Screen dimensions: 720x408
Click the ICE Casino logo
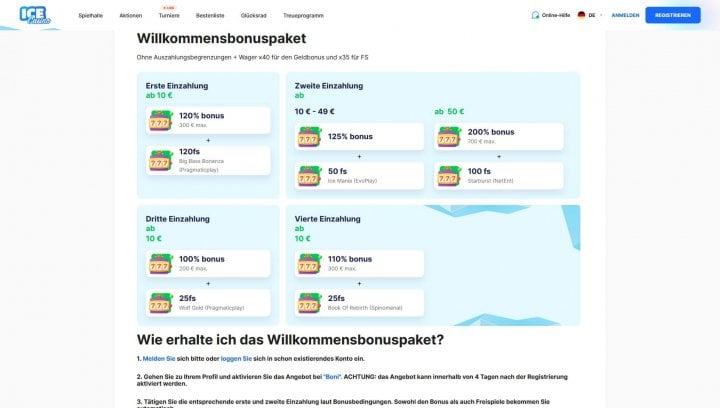pyautogui.click(x=34, y=15)
